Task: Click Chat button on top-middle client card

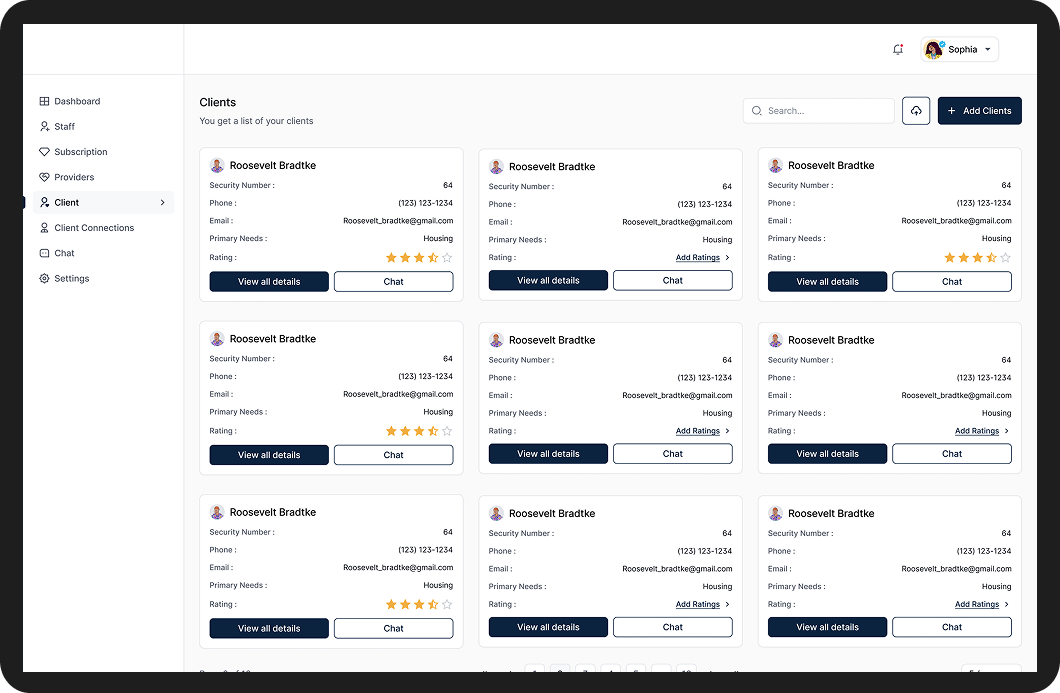Action: [673, 281]
